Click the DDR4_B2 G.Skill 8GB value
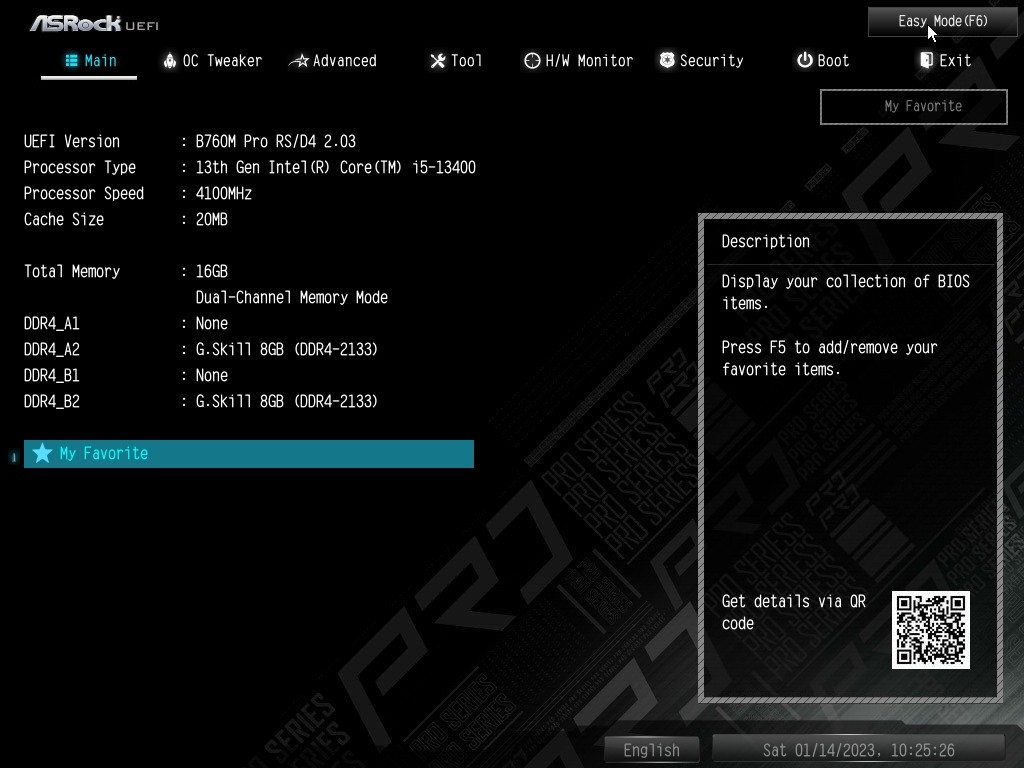Screen dimensions: 1024x768 pos(287,402)
